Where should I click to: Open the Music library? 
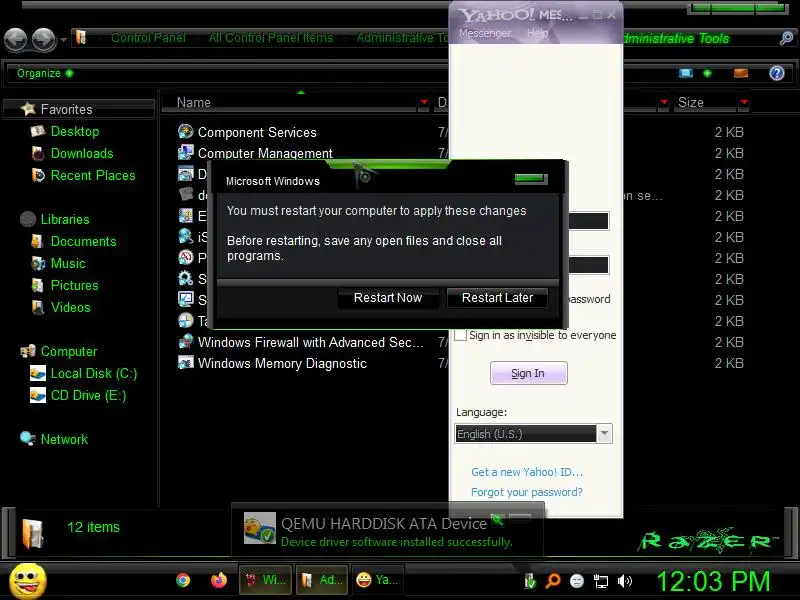click(68, 263)
